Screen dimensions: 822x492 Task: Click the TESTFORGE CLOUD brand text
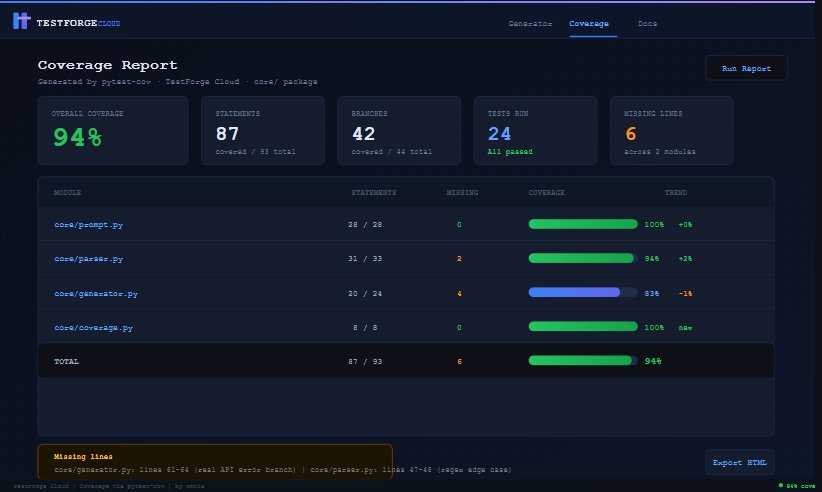pos(78,23)
